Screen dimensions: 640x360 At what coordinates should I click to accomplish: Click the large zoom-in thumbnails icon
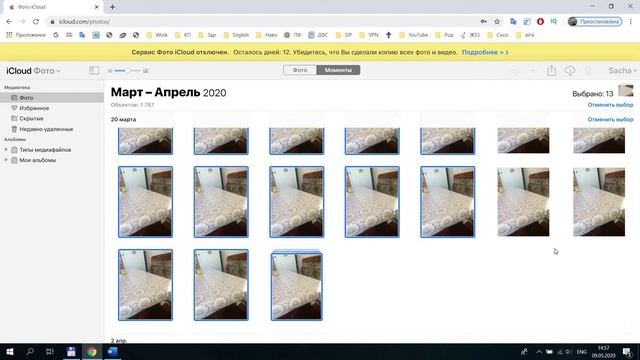(146, 71)
